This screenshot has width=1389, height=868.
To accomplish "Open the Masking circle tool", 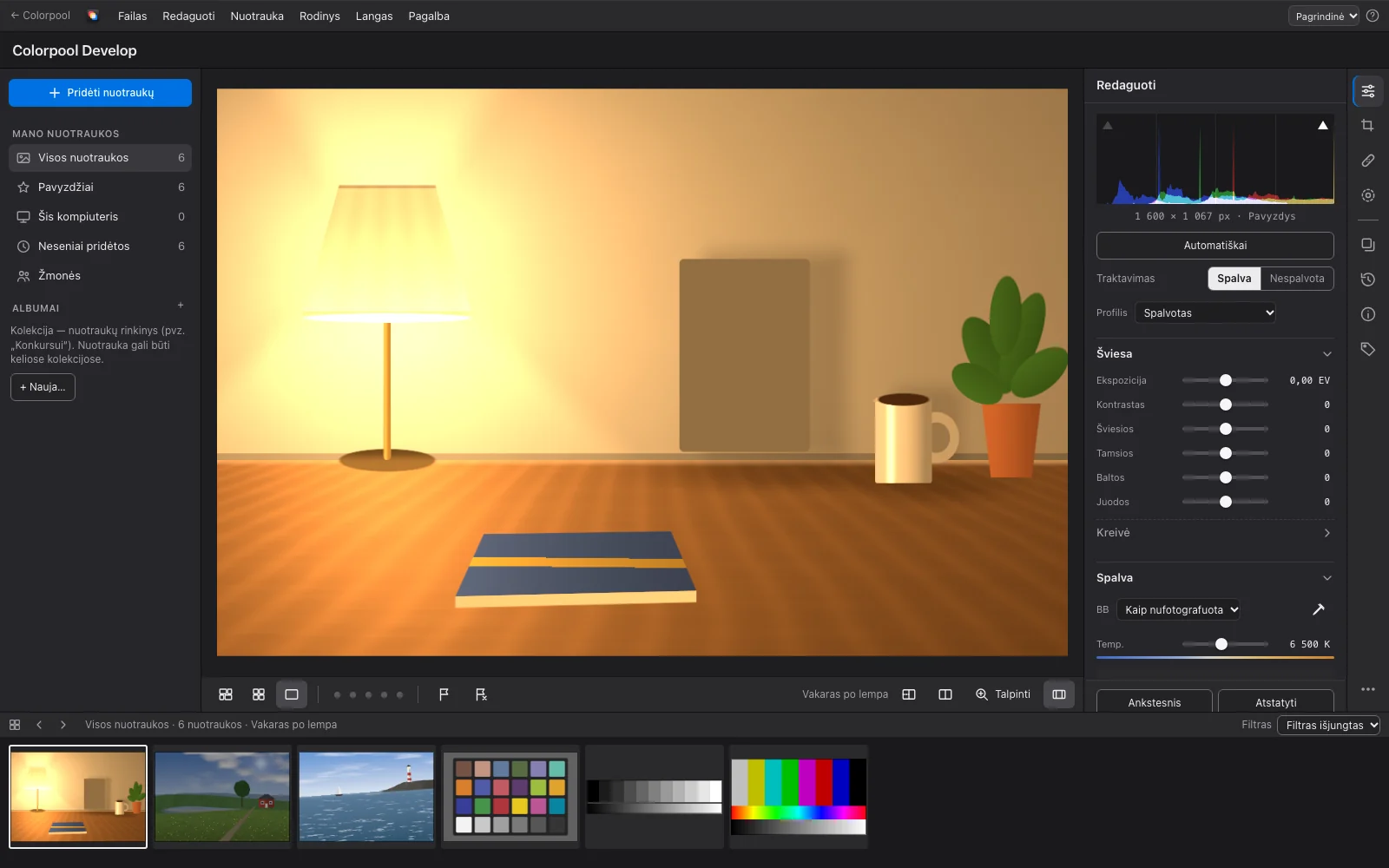I will 1367,195.
